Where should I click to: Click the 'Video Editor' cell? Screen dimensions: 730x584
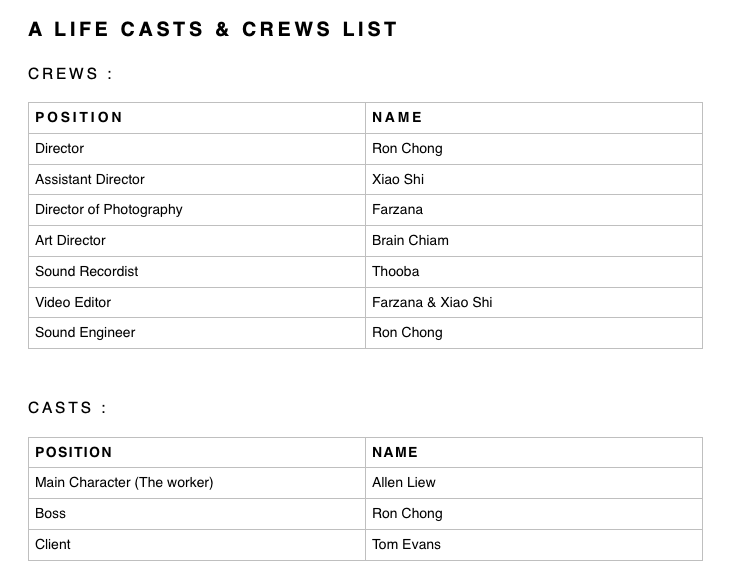pos(73,302)
